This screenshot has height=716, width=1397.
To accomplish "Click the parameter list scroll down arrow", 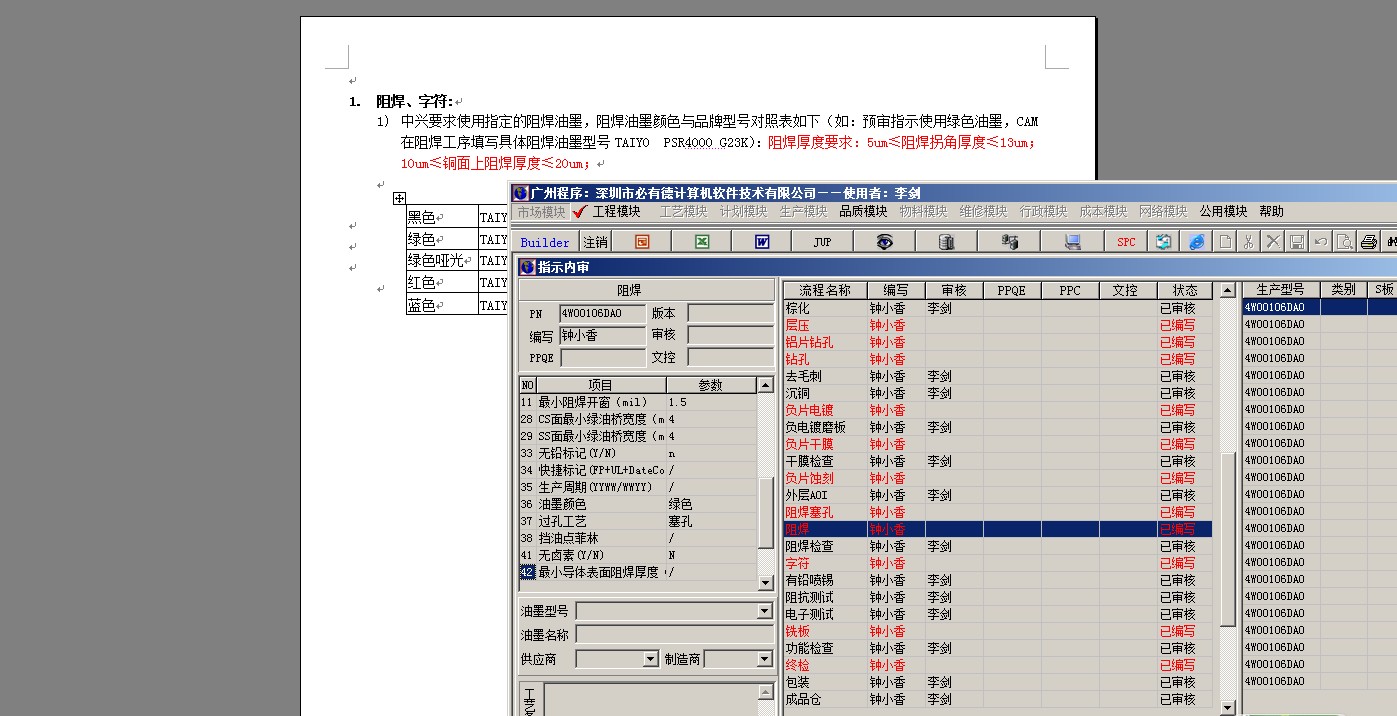I will 766,583.
